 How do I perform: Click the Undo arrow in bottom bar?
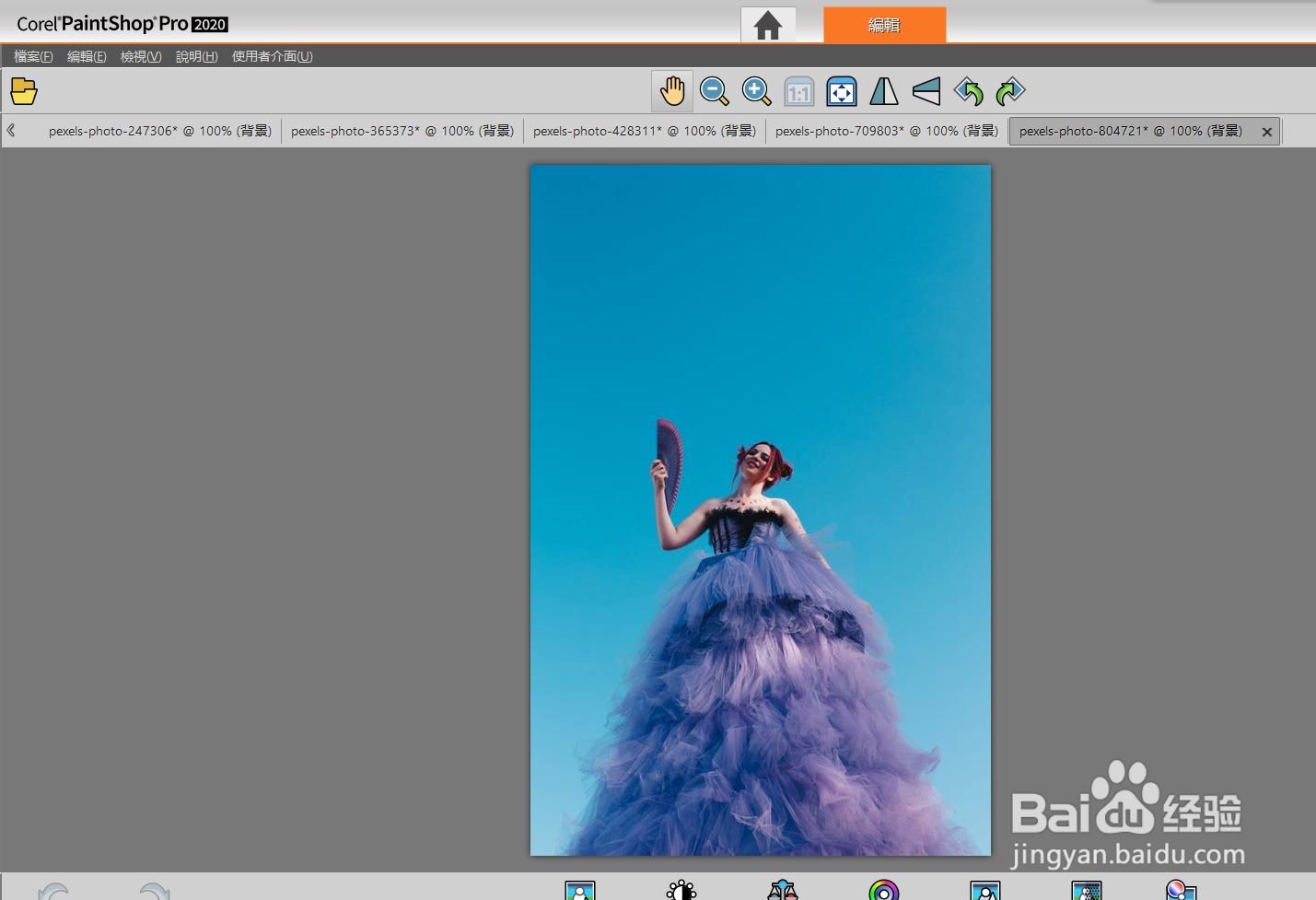click(x=54, y=891)
